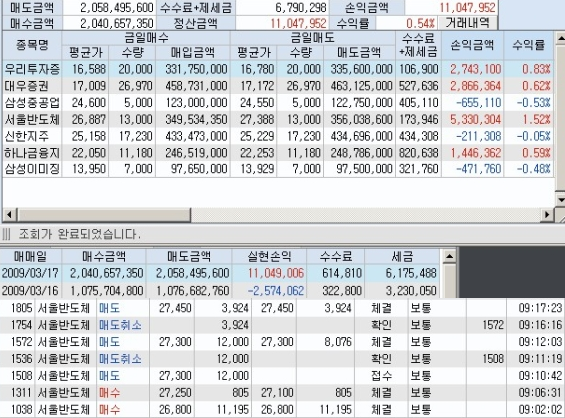The image size is (565, 418).
Task: Select order 1754 매도취소 row
Action: [x=282, y=325]
